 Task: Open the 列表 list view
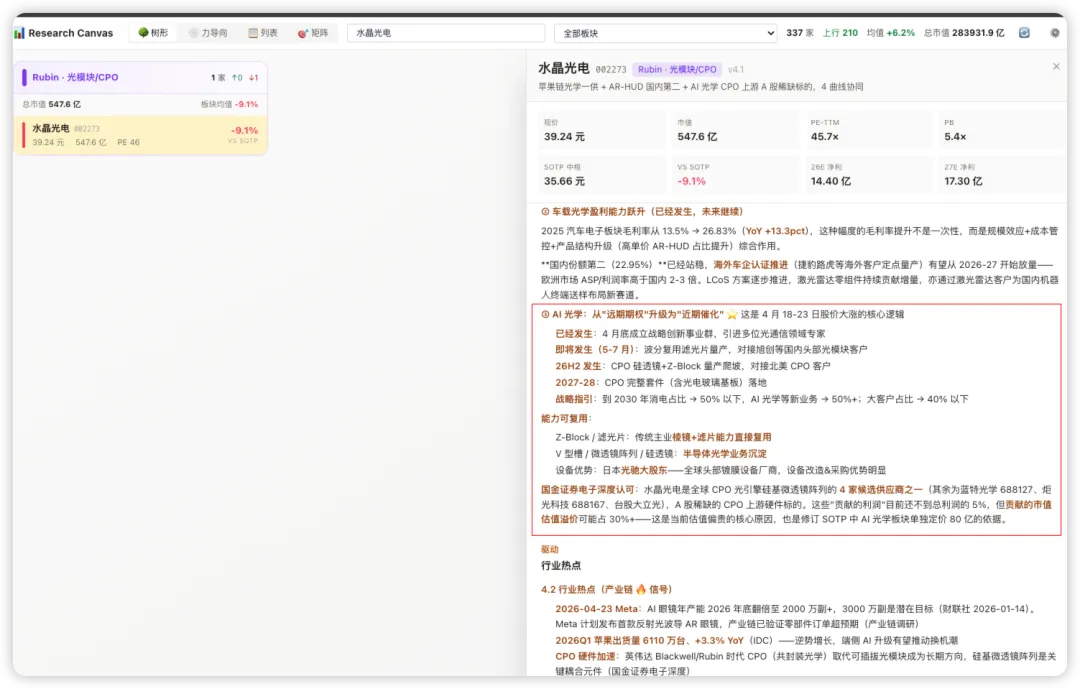263,32
